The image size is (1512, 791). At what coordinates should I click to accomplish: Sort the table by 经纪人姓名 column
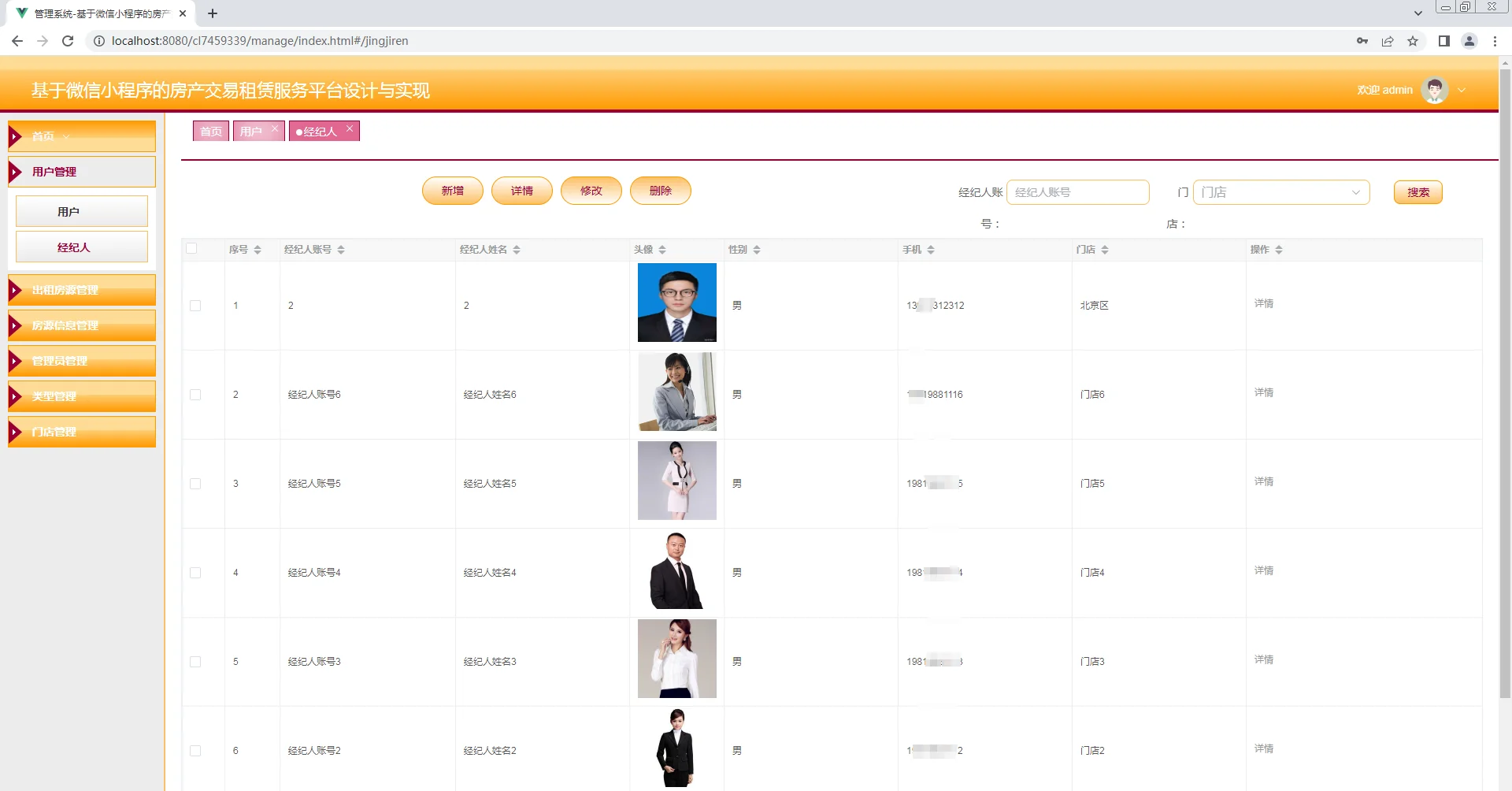tap(517, 250)
